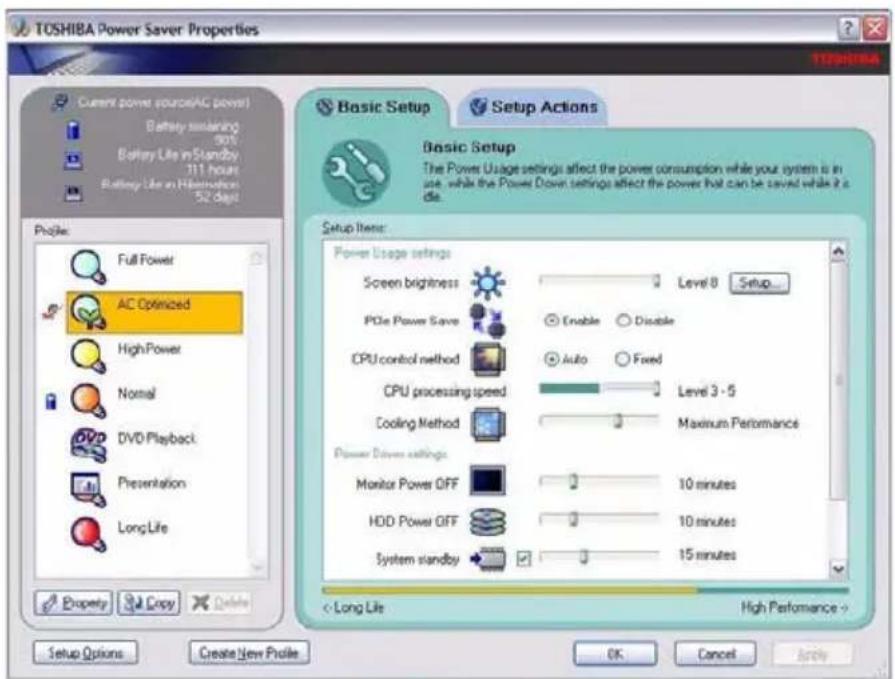Click the CPU control method chip icon
The height and width of the screenshot is (679, 895).
[x=487, y=359]
